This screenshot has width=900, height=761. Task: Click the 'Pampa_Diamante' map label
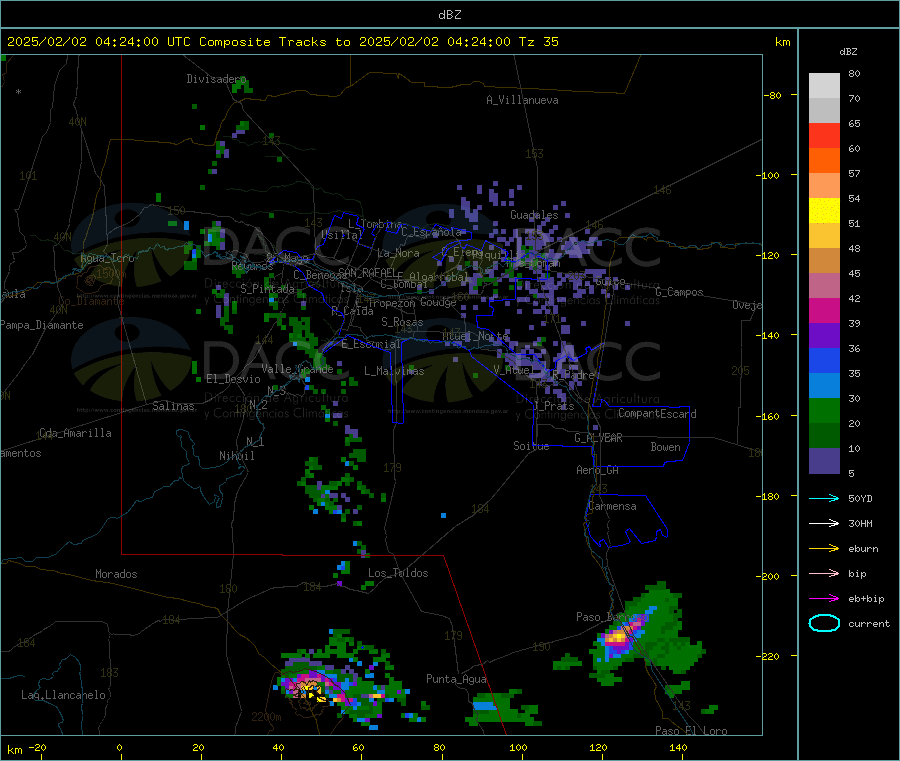point(42,325)
